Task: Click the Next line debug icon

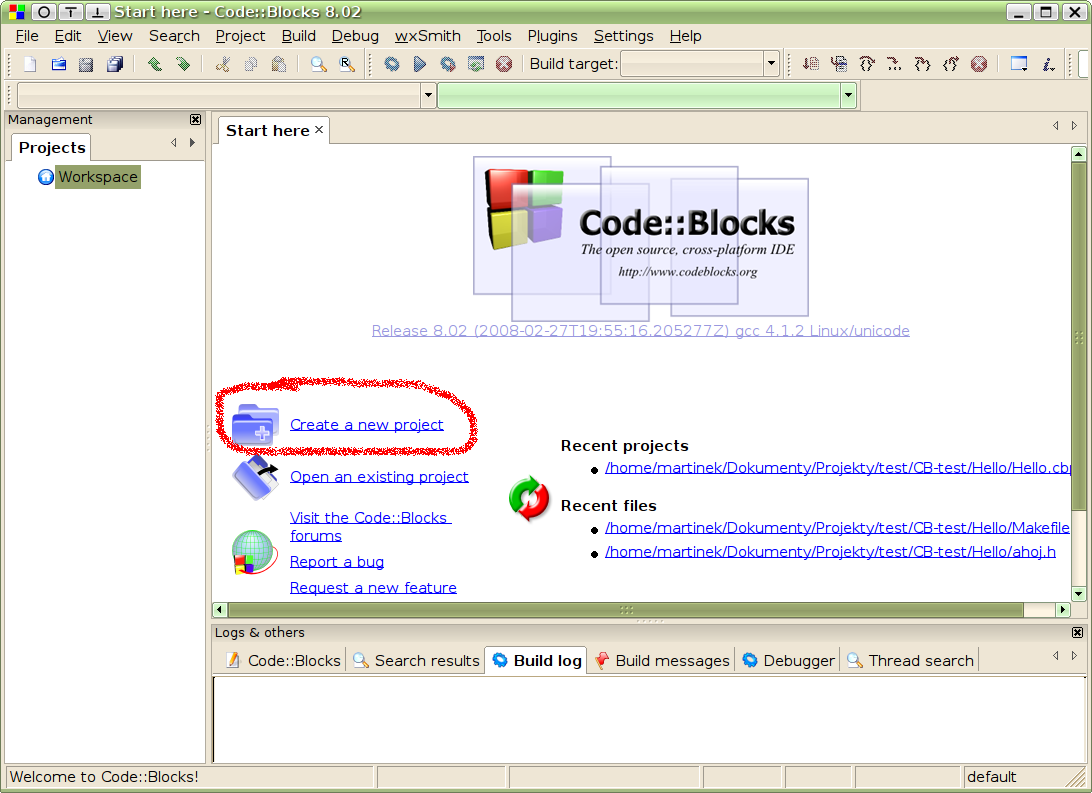Action: coord(867,64)
